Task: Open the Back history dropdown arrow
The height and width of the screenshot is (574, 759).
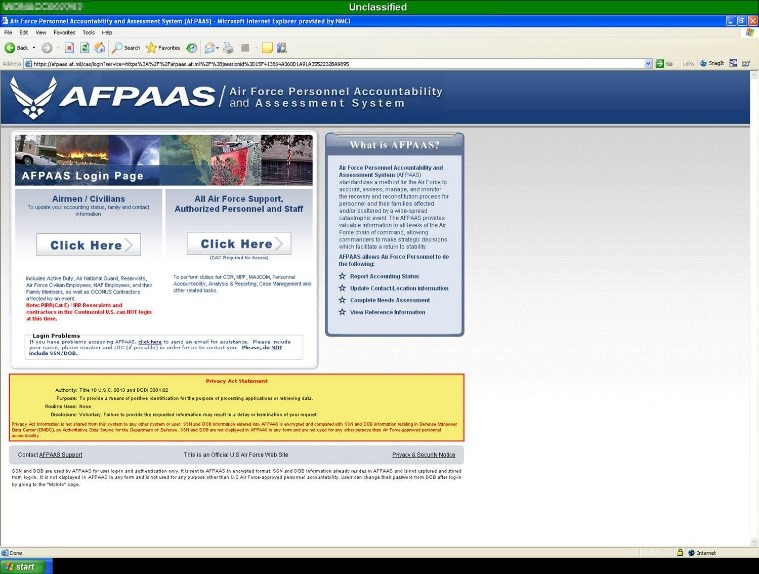Action: point(34,47)
